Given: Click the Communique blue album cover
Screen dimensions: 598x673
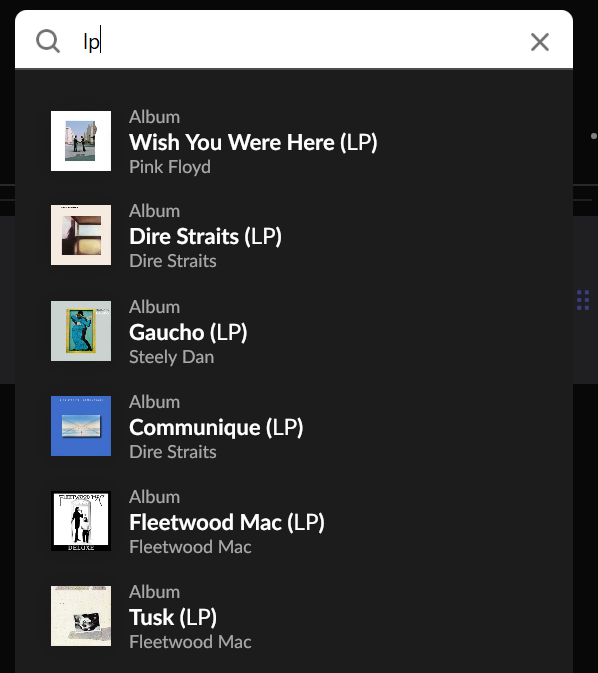Looking at the screenshot, I should click(81, 426).
